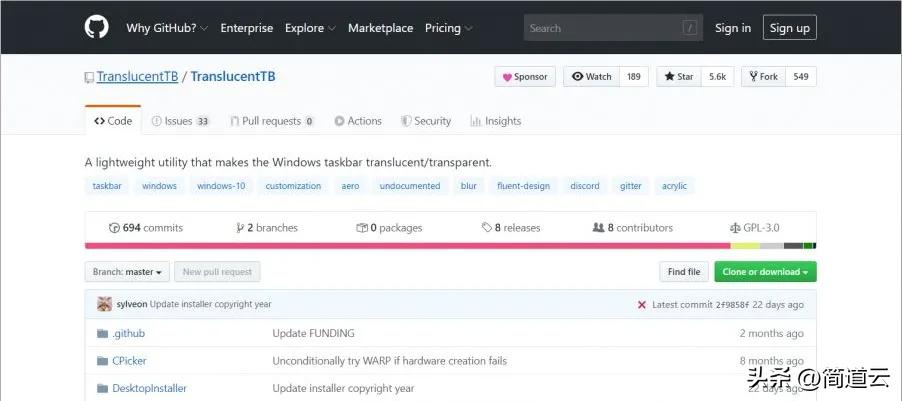Expand the Why GitHub? menu
902x401 pixels.
(166, 28)
